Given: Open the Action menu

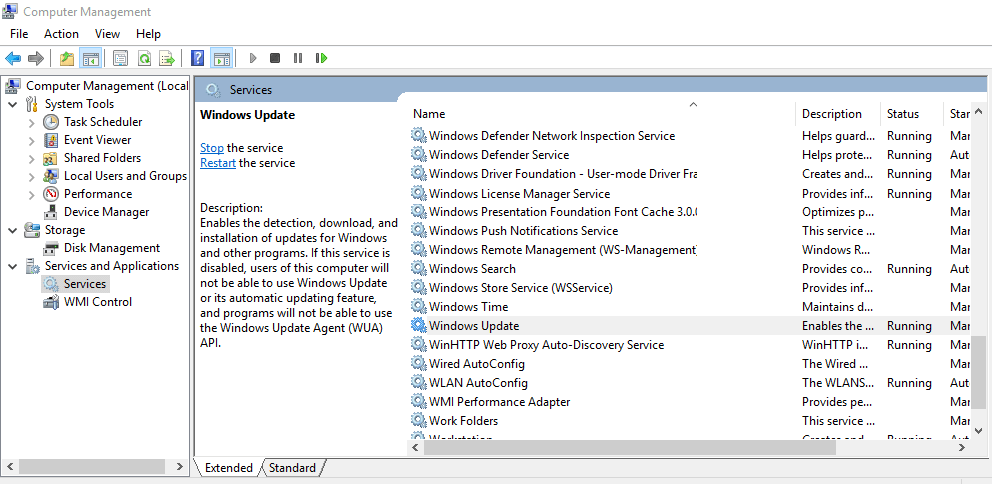Looking at the screenshot, I should (61, 34).
